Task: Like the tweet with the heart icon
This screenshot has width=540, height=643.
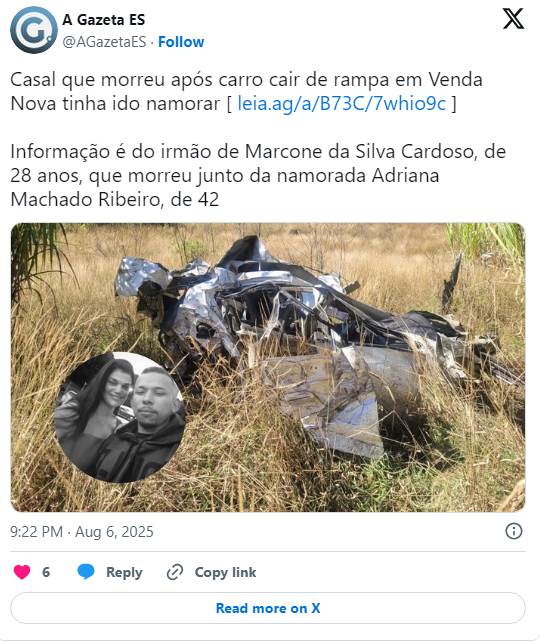Action: (x=22, y=572)
